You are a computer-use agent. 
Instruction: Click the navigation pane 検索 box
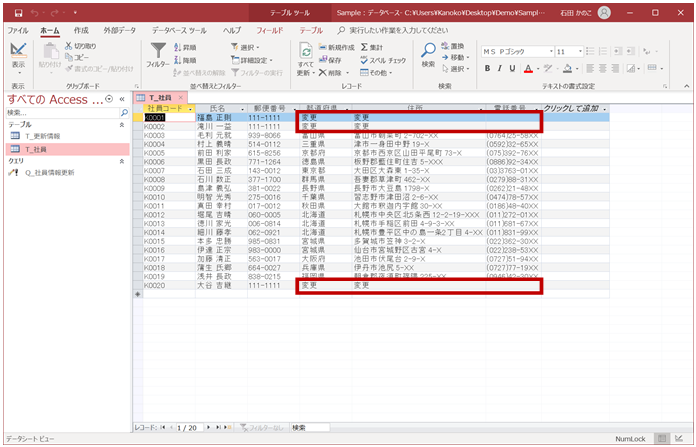click(58, 113)
